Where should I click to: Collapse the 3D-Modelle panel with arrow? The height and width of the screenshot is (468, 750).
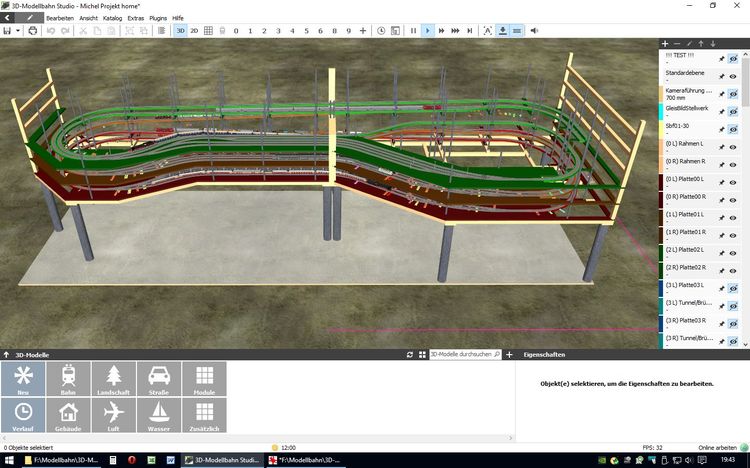coord(7,355)
